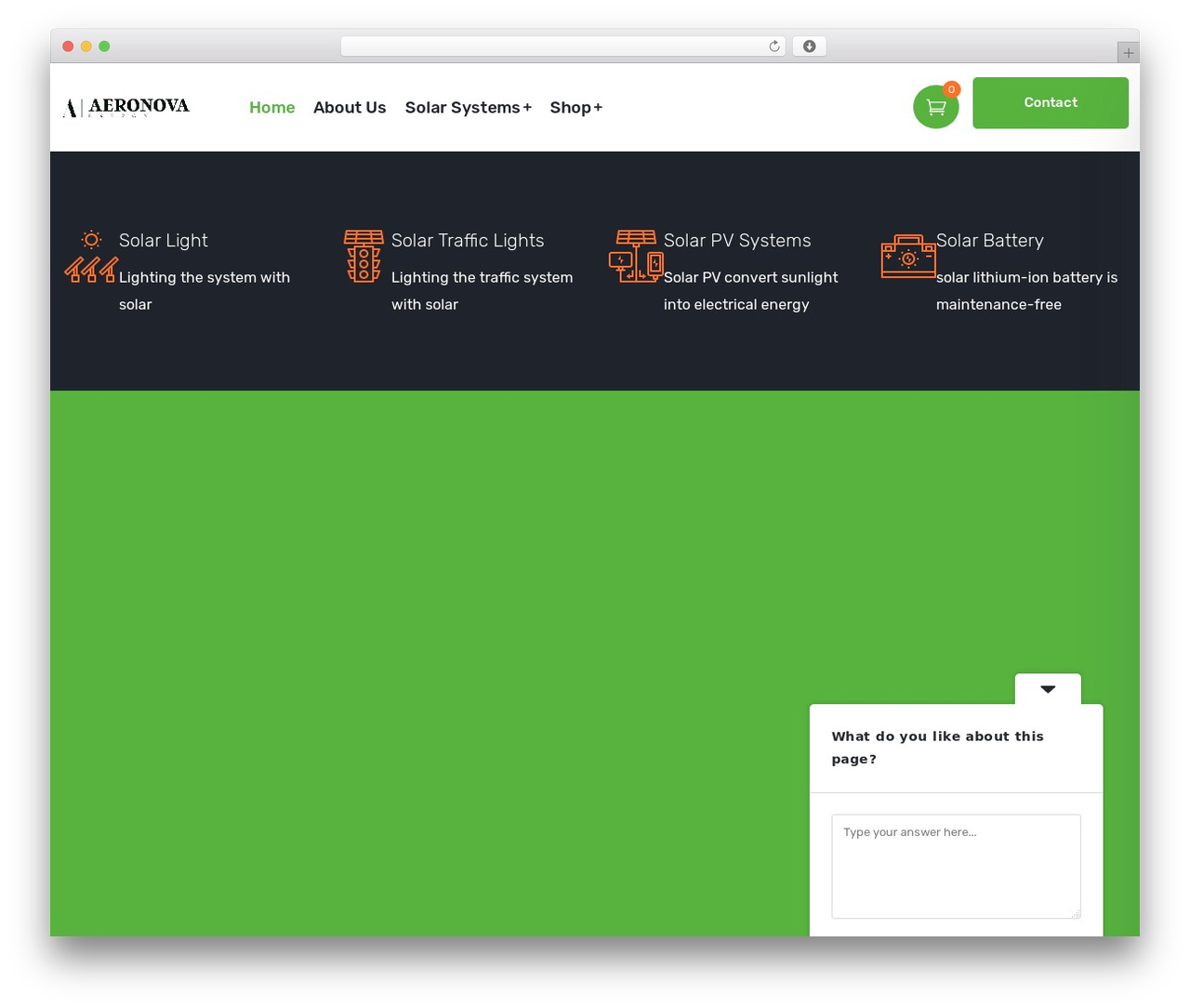The height and width of the screenshot is (1008, 1190).
Task: Click the cart item count badge
Action: point(951,89)
